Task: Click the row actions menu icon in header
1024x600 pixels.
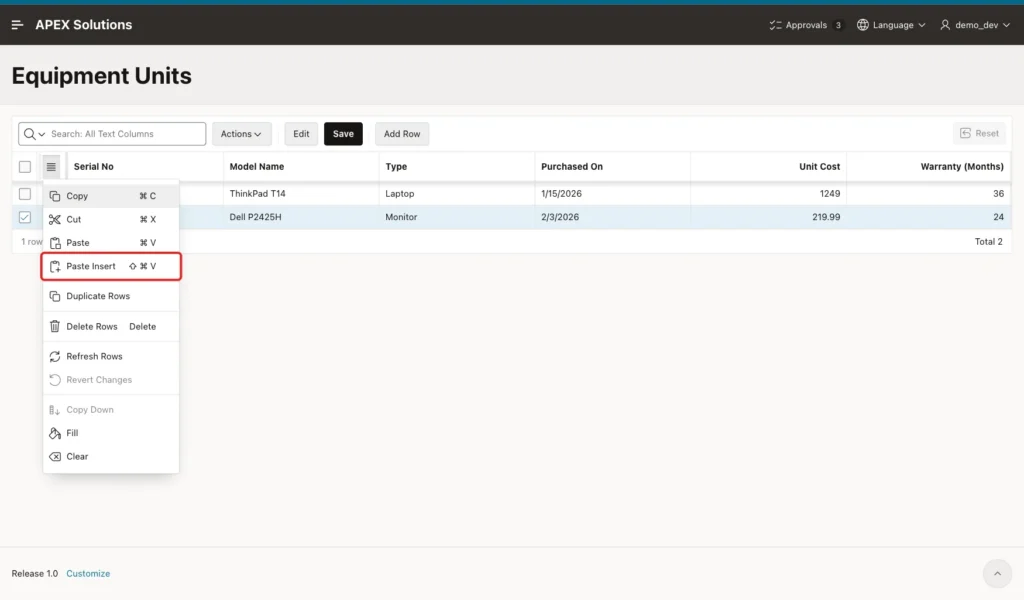Action: [51, 166]
